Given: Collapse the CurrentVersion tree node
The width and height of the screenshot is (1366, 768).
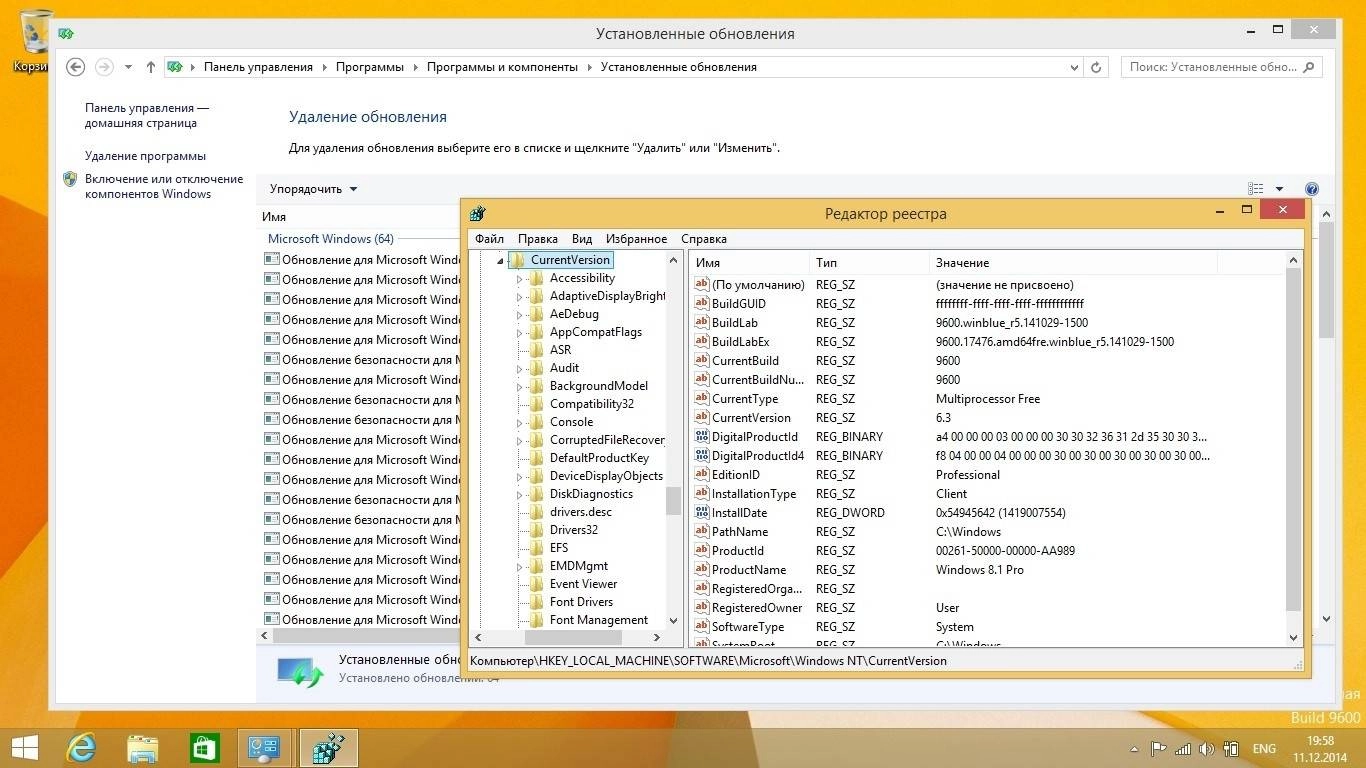Looking at the screenshot, I should click(x=500, y=260).
